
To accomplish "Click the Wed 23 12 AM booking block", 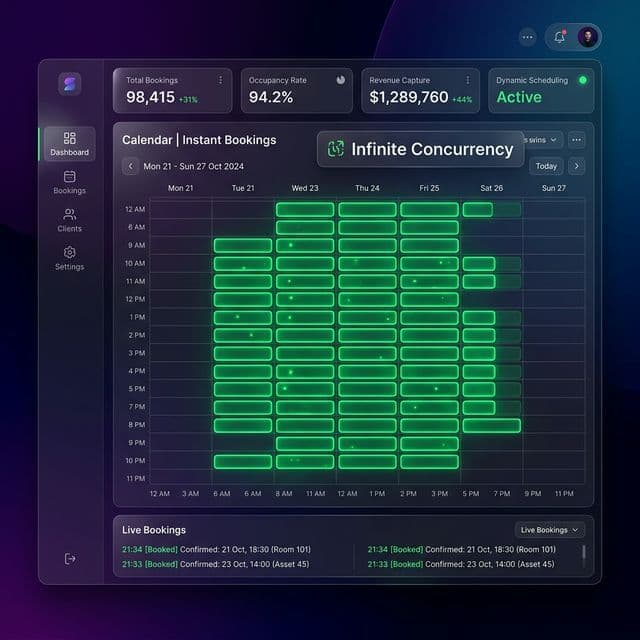I will (x=305, y=209).
